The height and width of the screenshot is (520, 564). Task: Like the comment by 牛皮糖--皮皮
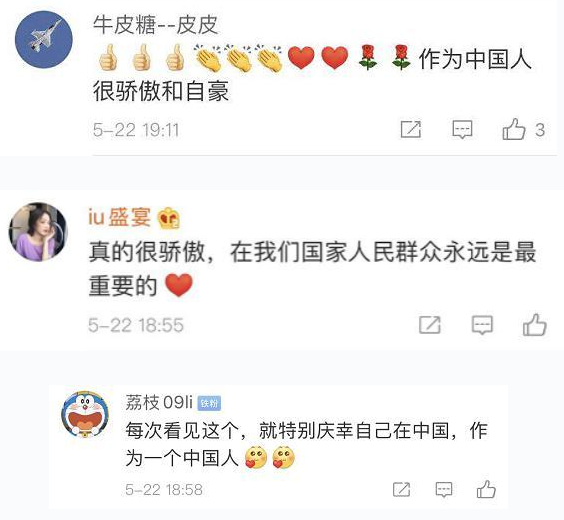(x=514, y=129)
